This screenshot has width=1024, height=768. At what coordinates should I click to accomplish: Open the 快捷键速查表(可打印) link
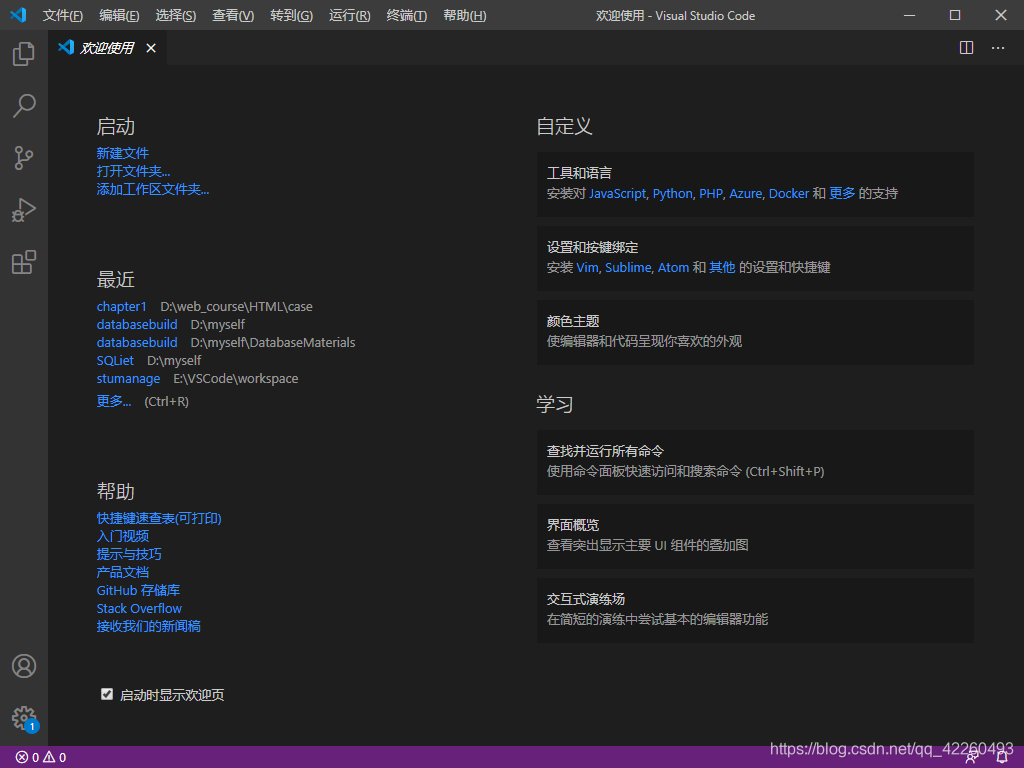coord(159,518)
